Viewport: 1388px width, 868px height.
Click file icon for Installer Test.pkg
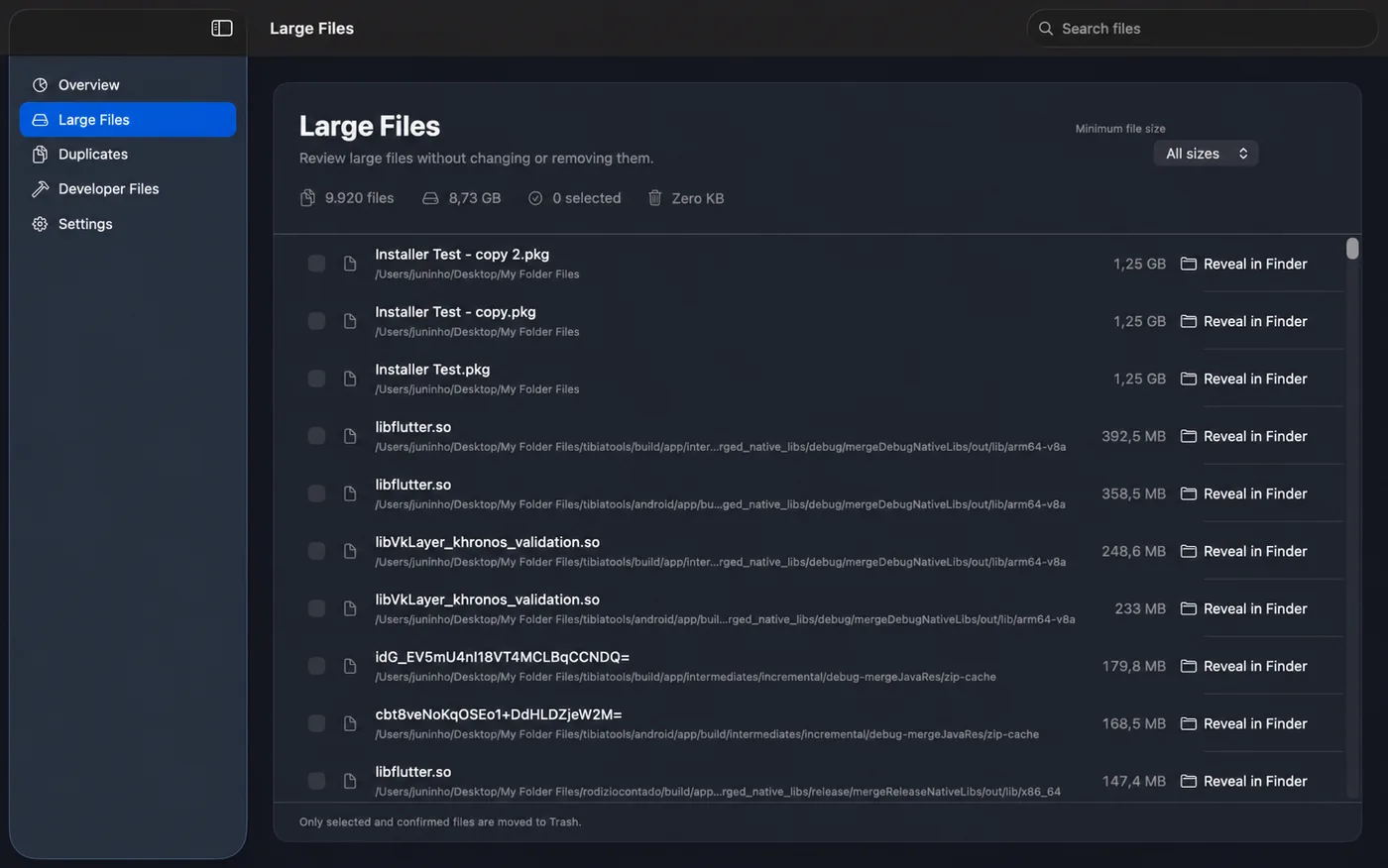click(350, 379)
